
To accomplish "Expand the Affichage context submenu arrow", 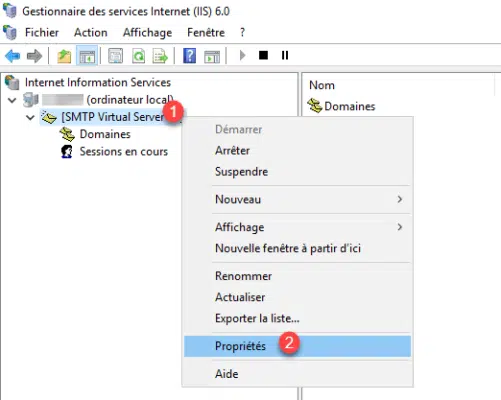I will 400,227.
